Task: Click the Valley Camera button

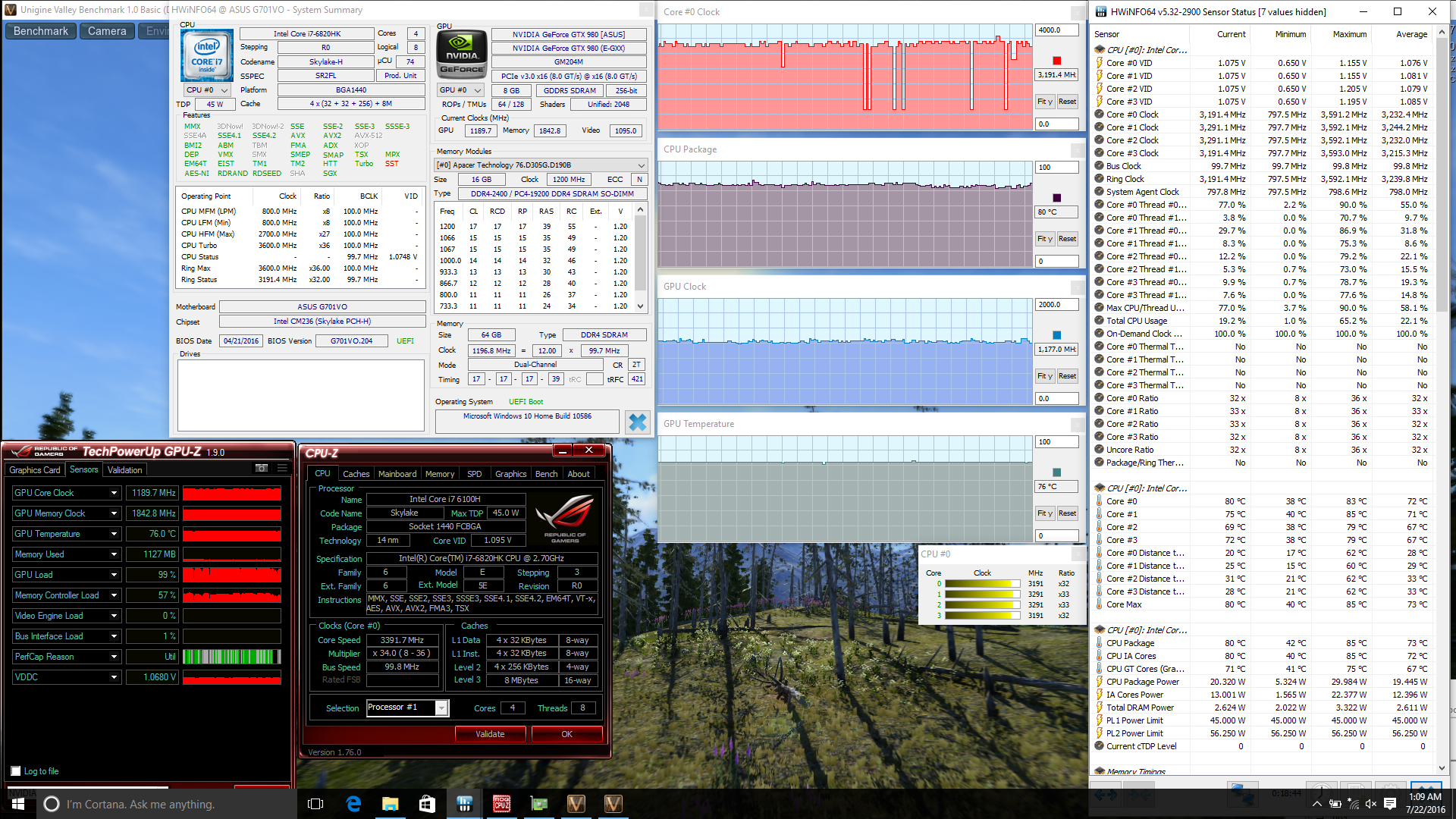Action: pyautogui.click(x=107, y=31)
